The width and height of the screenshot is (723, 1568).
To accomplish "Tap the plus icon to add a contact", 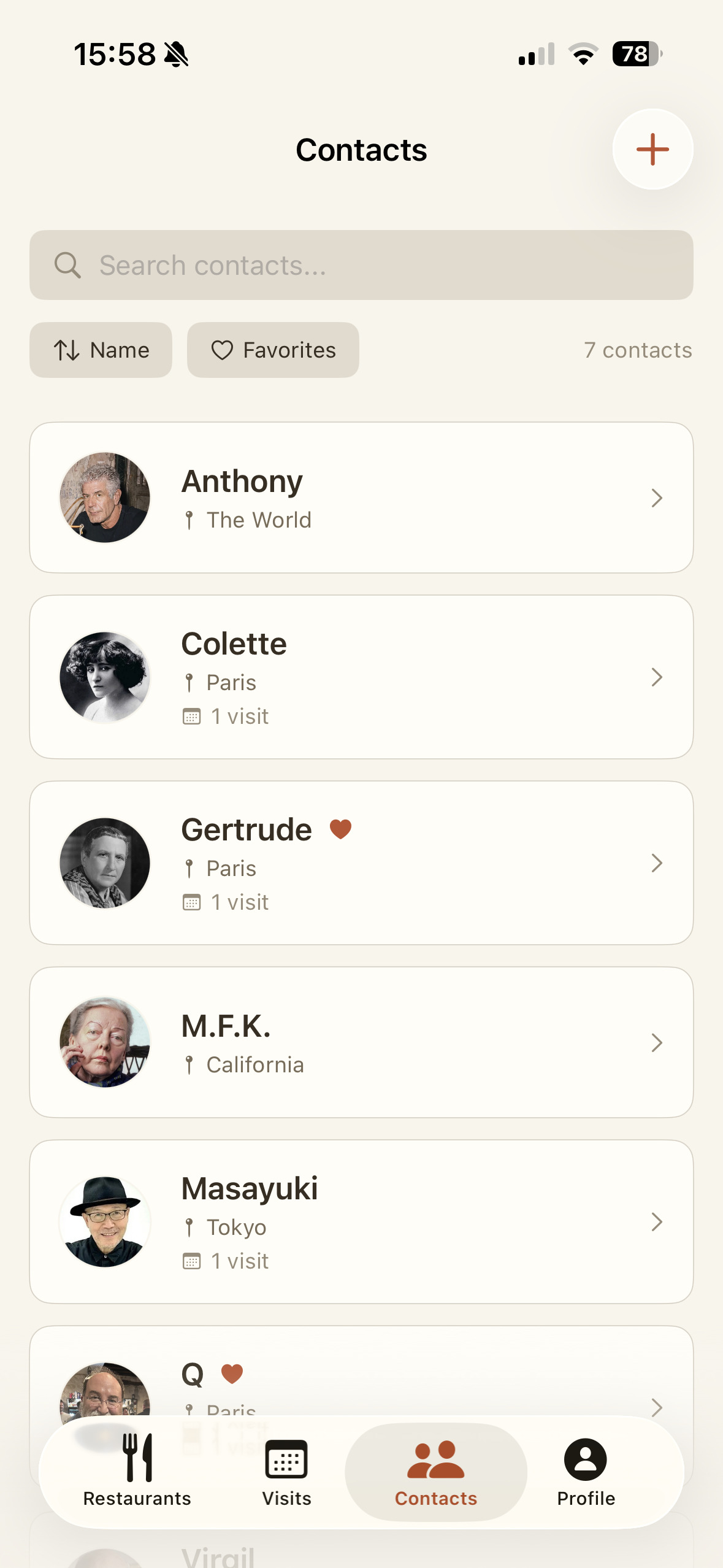I will tap(652, 148).
